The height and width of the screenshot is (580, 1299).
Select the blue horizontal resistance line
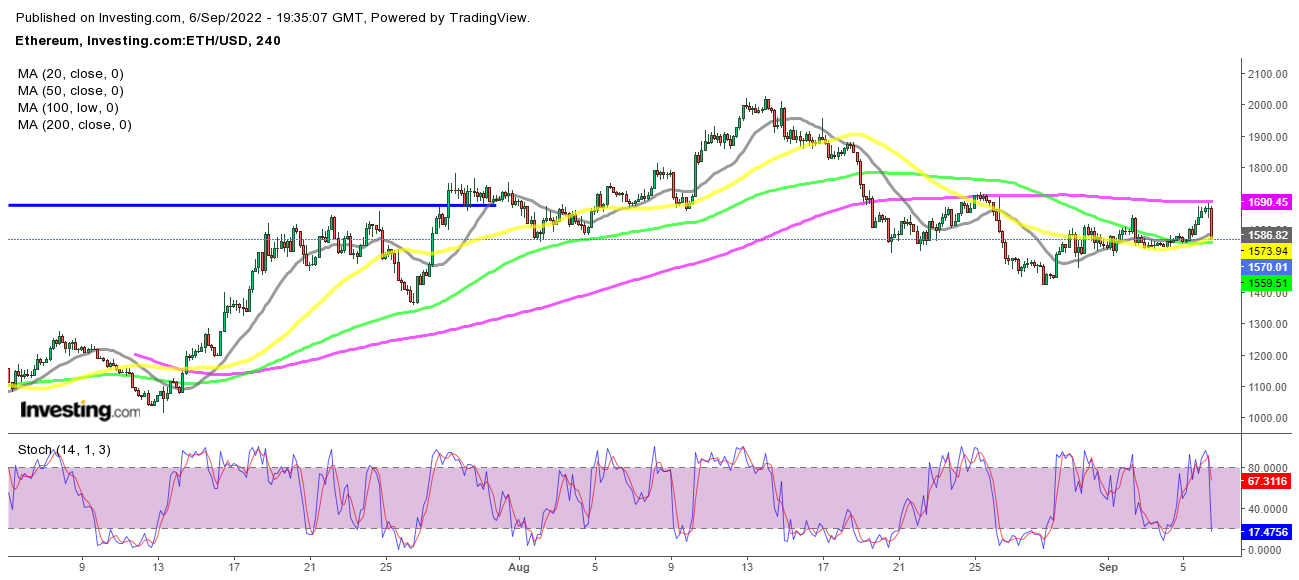250,205
